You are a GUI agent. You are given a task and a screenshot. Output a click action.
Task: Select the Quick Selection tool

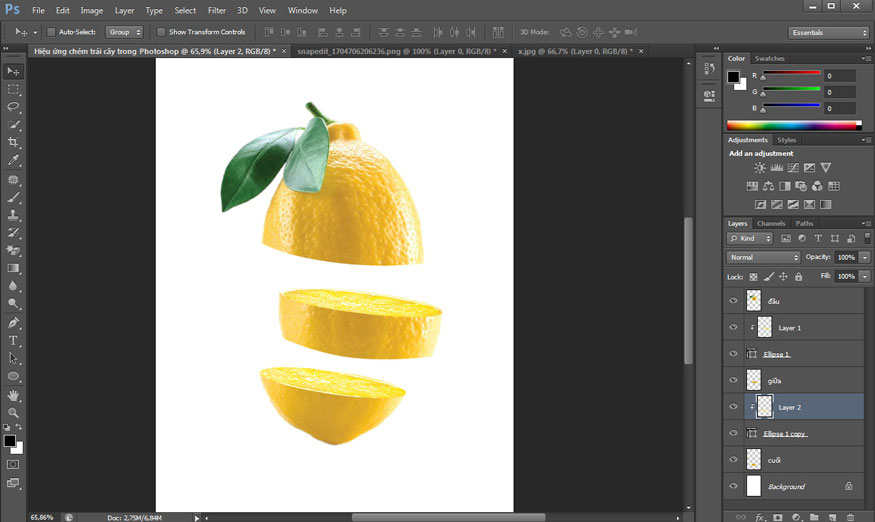pyautogui.click(x=13, y=125)
